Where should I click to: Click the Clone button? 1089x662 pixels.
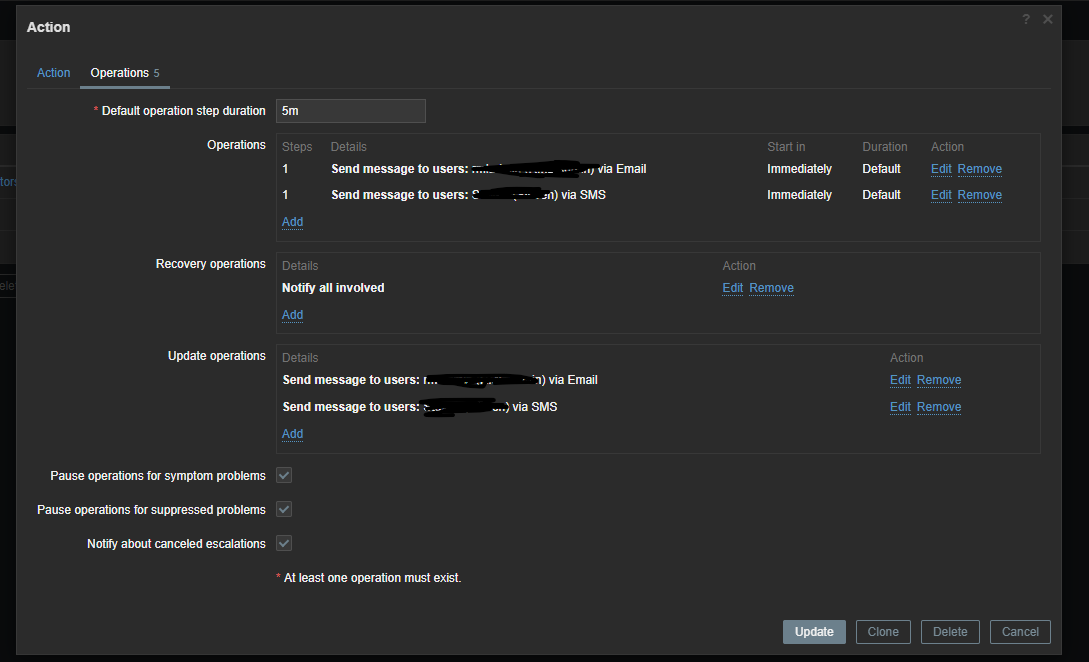[883, 632]
